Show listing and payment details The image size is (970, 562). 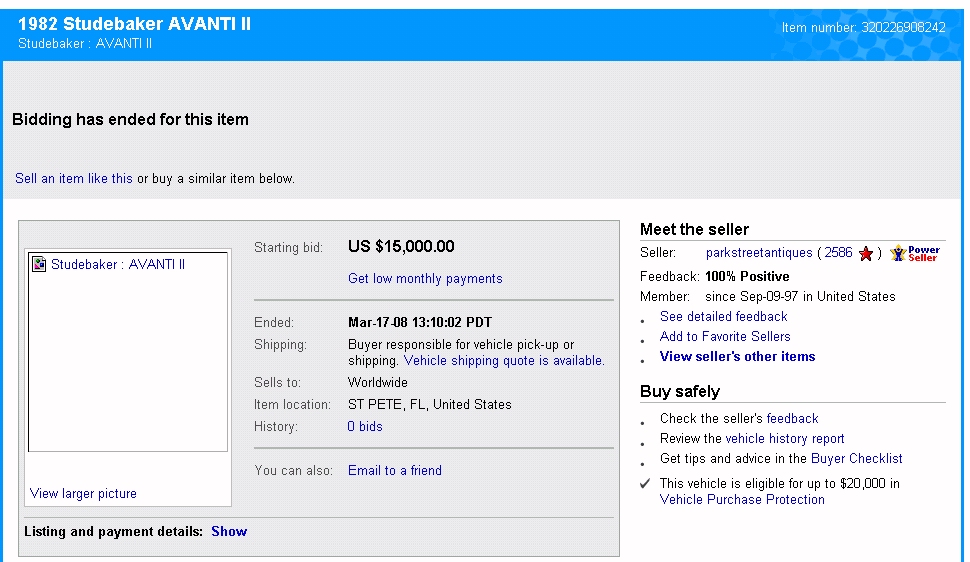tap(229, 532)
